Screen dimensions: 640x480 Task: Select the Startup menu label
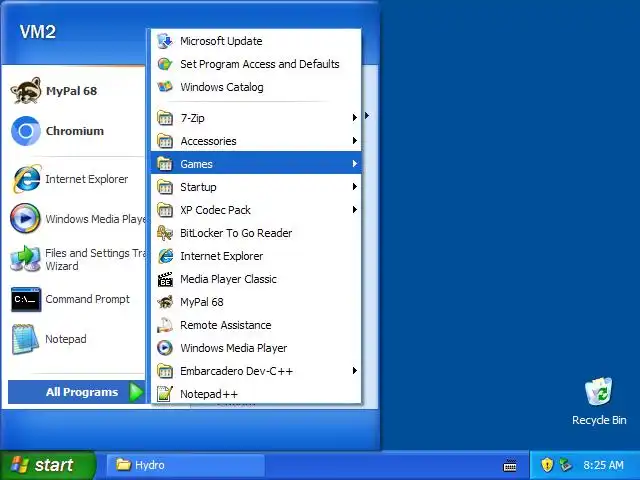(198, 187)
